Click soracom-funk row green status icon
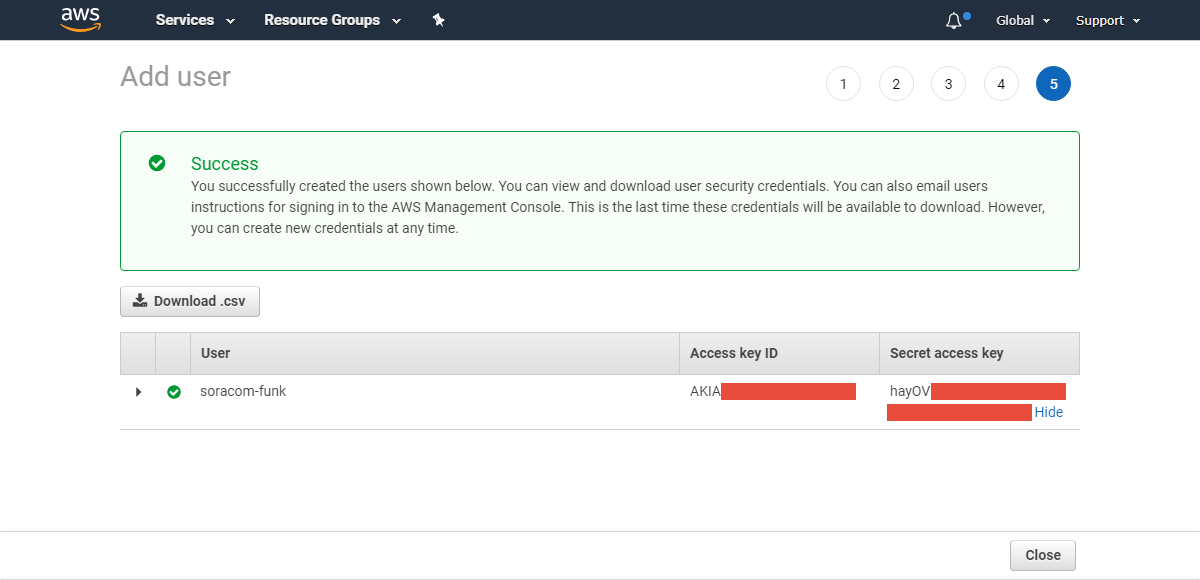Viewport: 1200px width, 580px height. pyautogui.click(x=174, y=392)
